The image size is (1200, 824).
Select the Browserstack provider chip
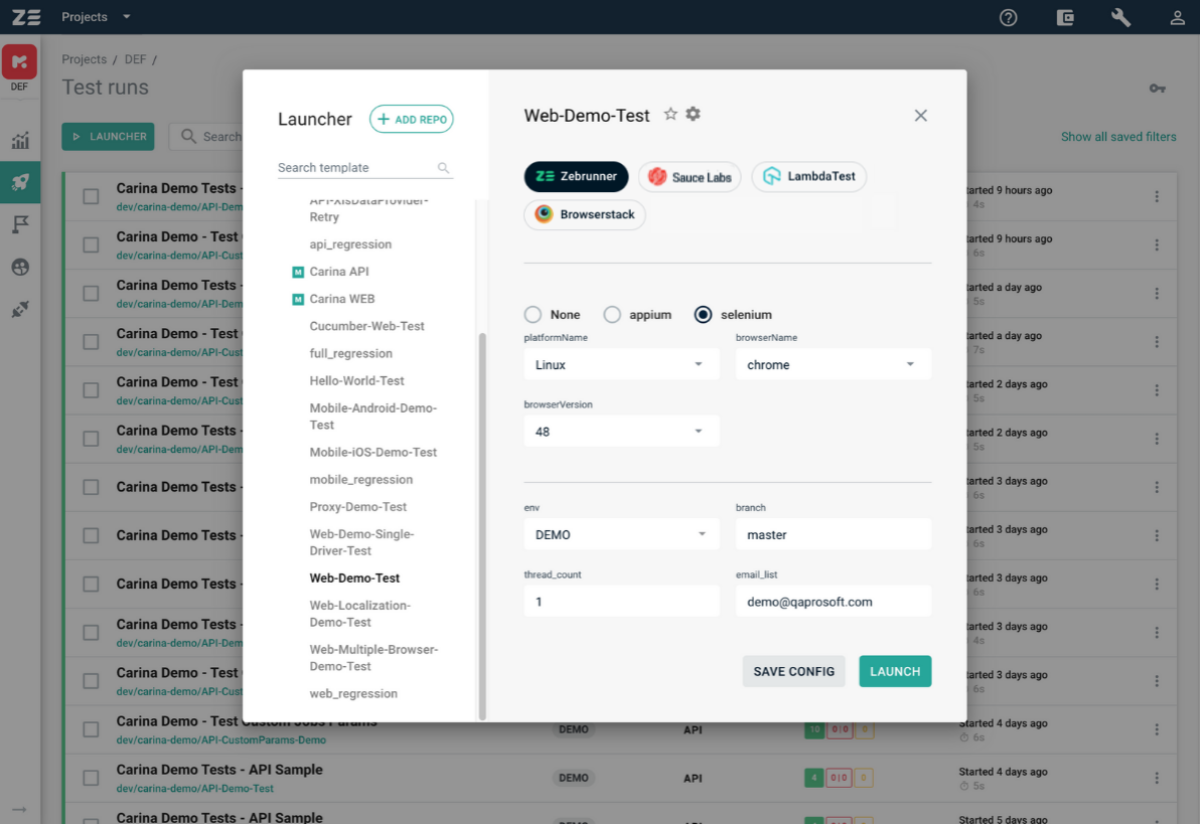[585, 214]
